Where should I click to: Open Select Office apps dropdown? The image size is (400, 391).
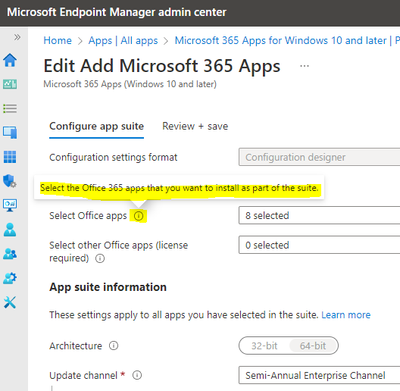[319, 215]
